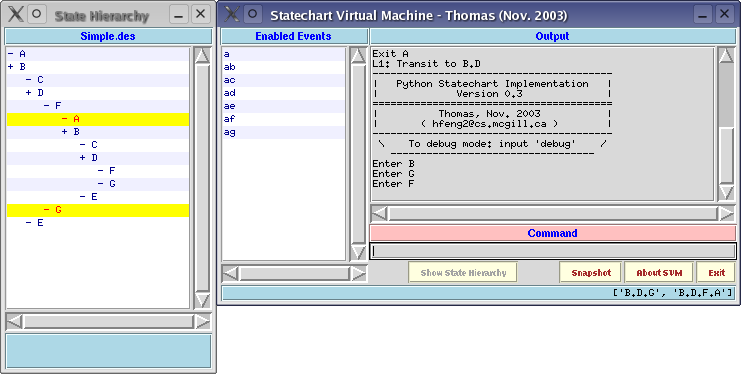Image resolution: width=741 pixels, height=374 pixels.
Task: Select - E row directly below blue G
Action: (98, 196)
